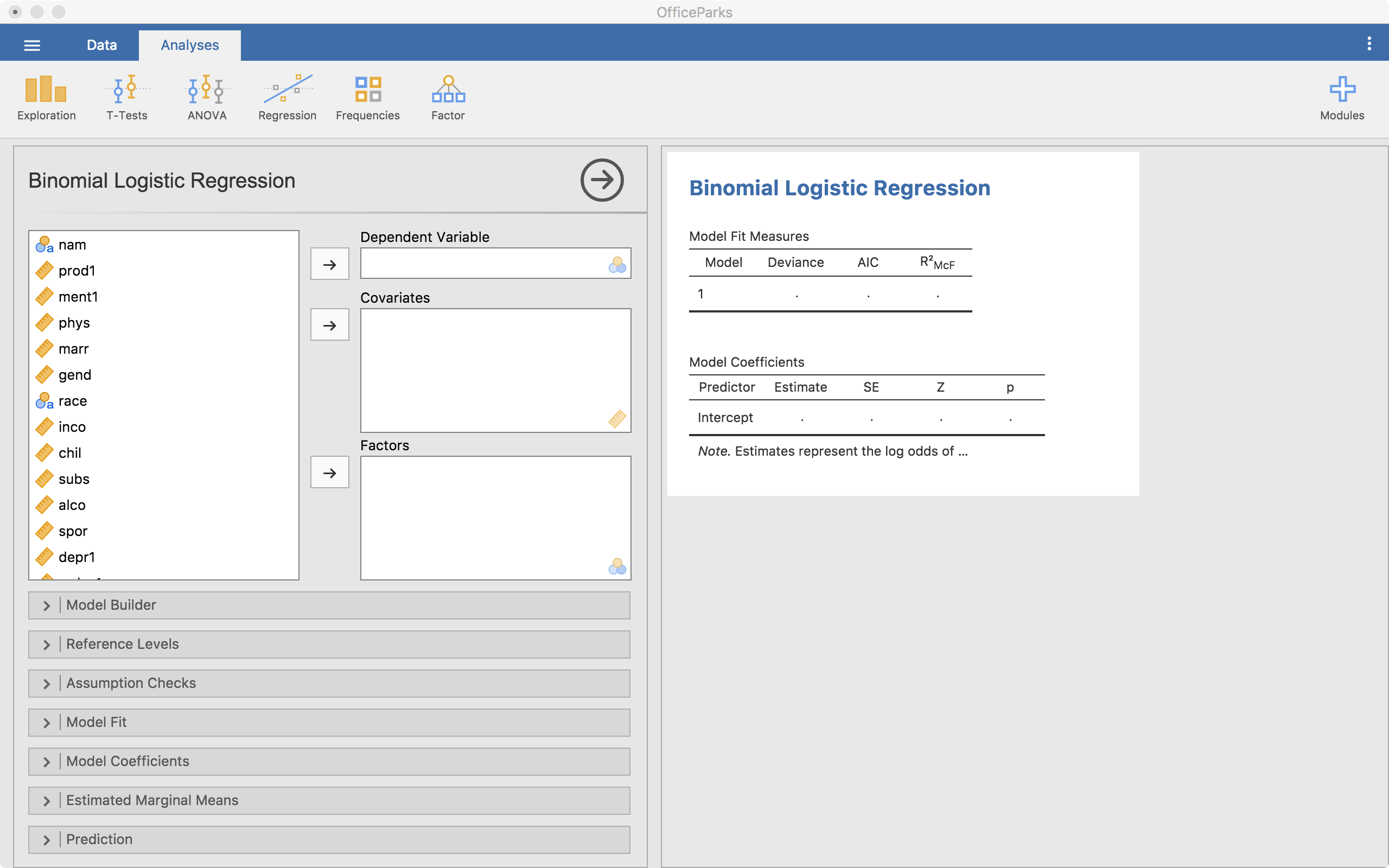Image resolution: width=1389 pixels, height=868 pixels.
Task: Open the ANOVA analyses menu
Action: tap(207, 98)
